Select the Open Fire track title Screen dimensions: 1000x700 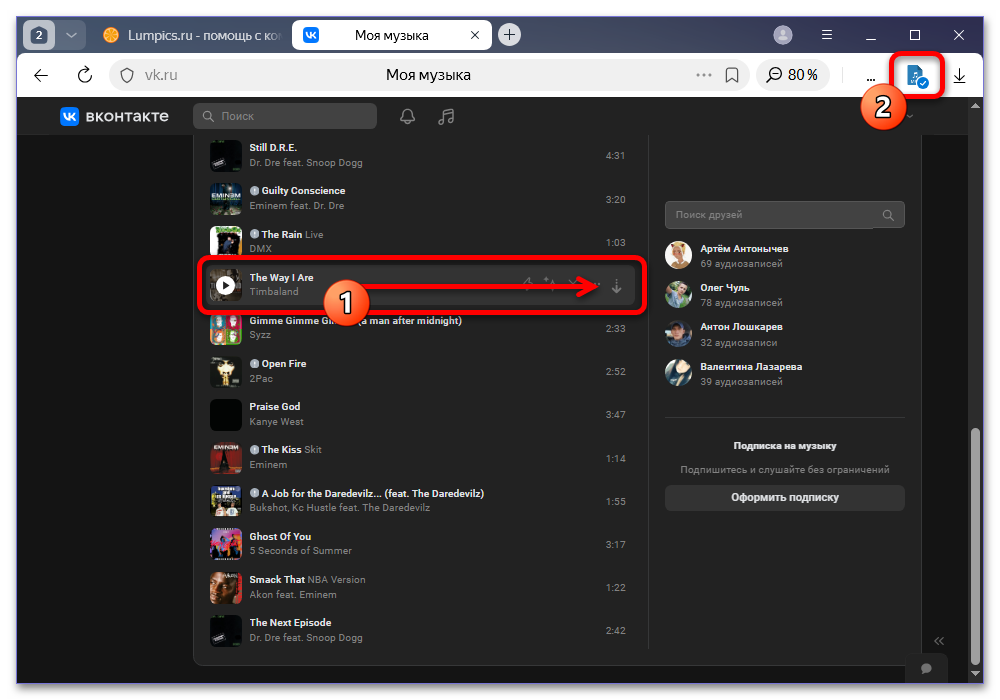[x=284, y=363]
